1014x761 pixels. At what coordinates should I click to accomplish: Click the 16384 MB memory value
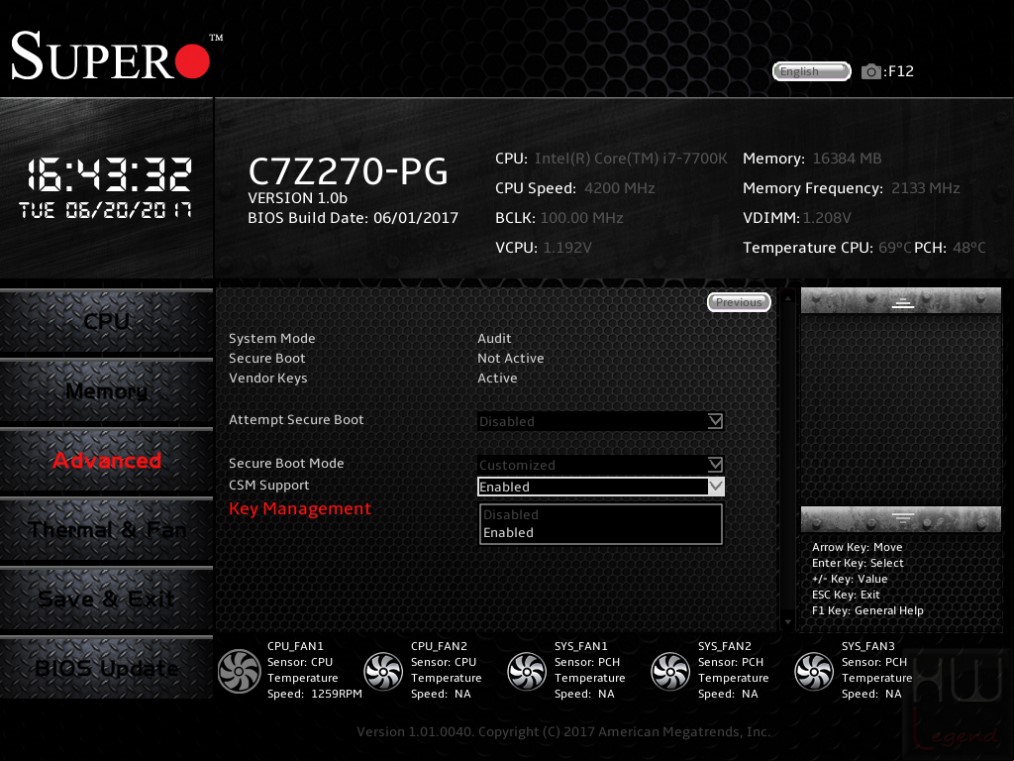847,158
